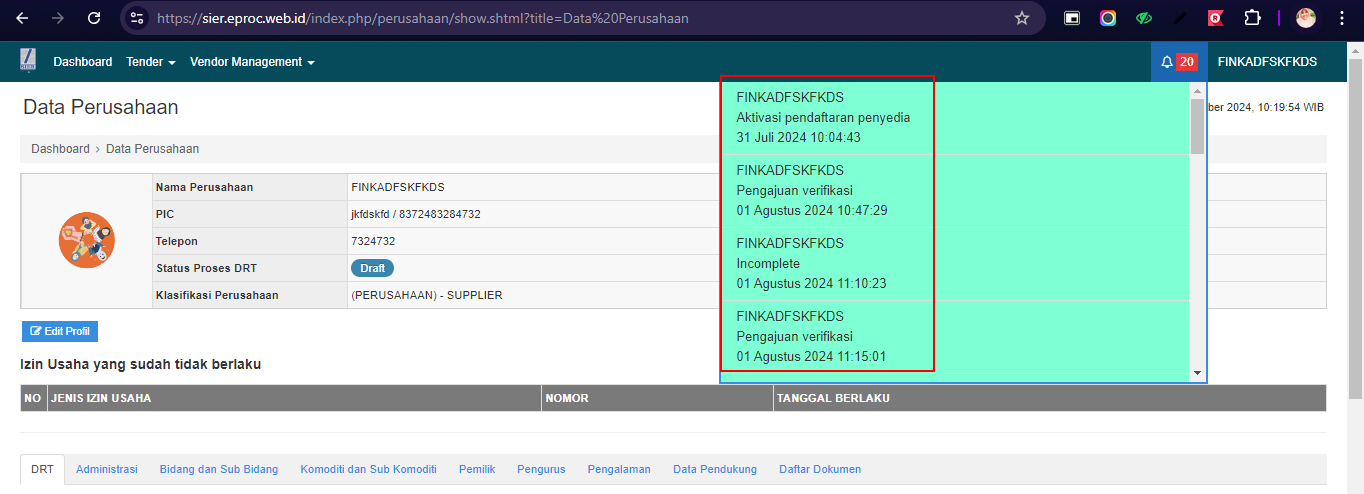Expand the Vendor Management dropdown
Screen dimensions: 1364x494
pos(252,62)
